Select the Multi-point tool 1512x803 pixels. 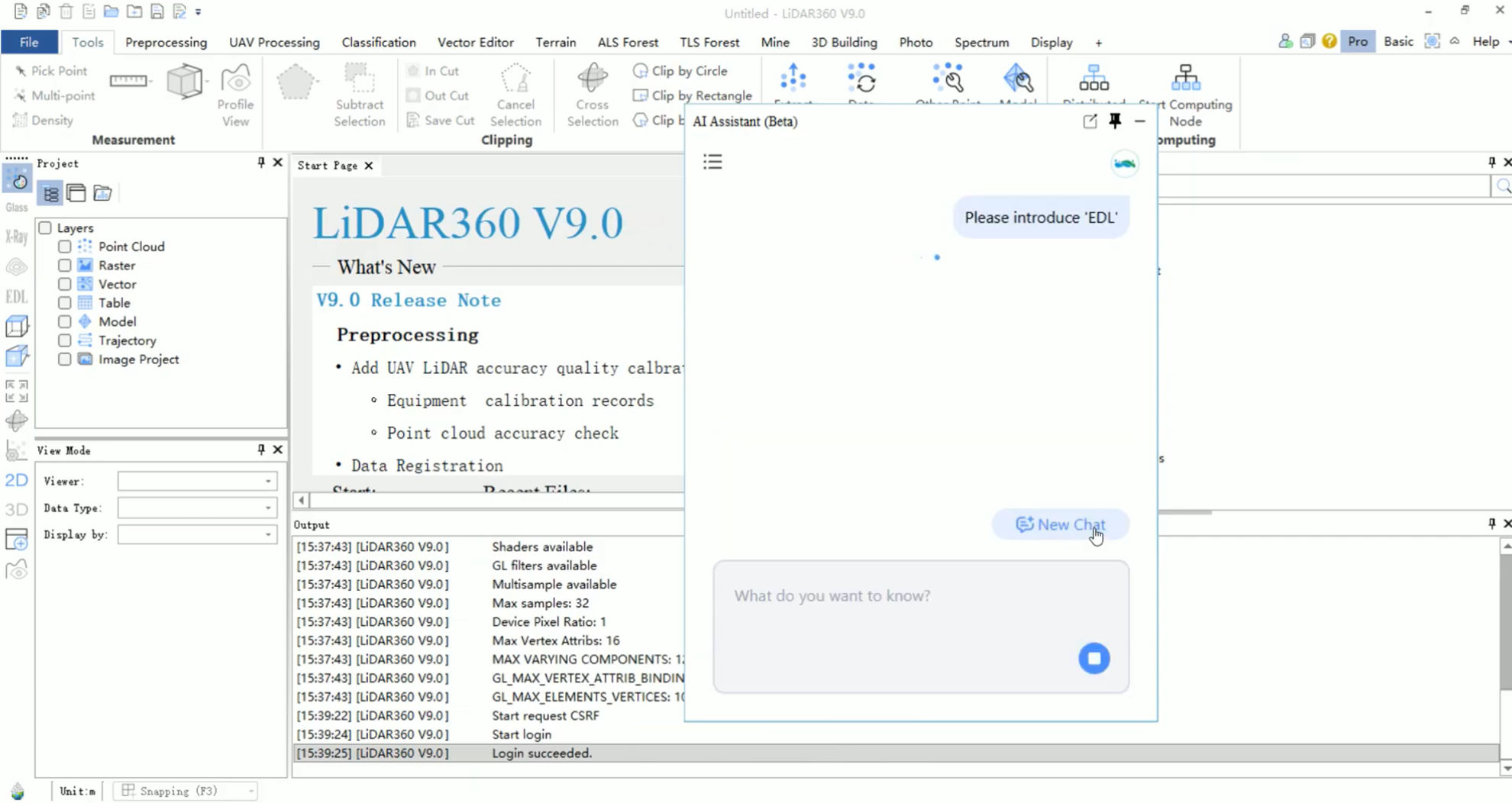click(53, 95)
